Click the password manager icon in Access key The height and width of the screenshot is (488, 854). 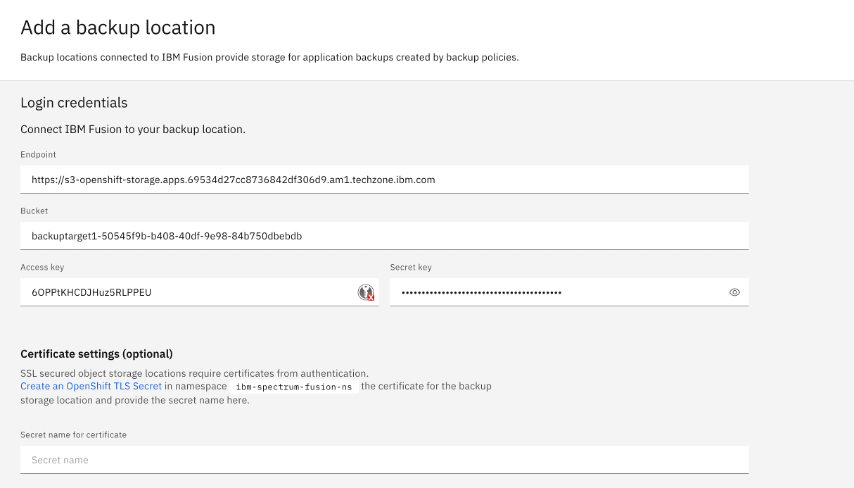pos(366,292)
